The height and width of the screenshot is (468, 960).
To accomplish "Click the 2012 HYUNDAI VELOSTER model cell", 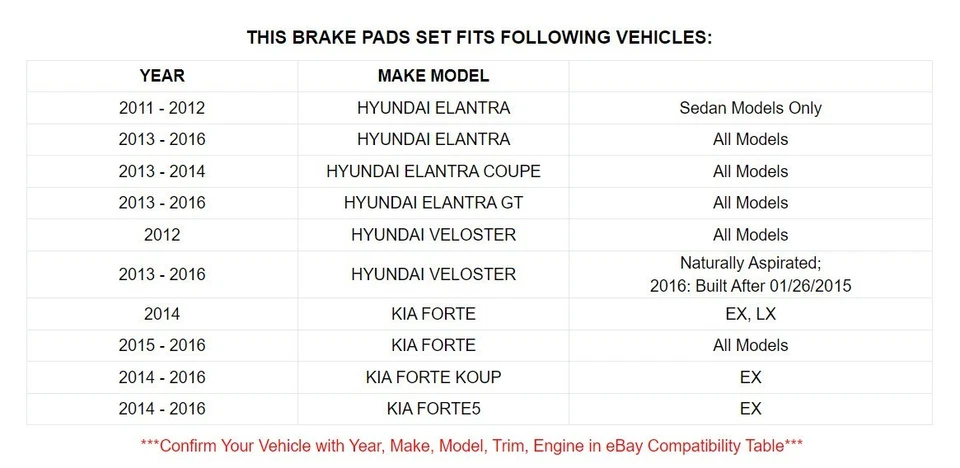I will [x=433, y=235].
